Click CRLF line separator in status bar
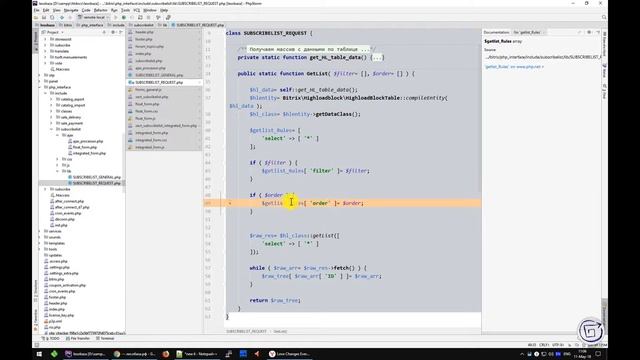 (x=544, y=345)
